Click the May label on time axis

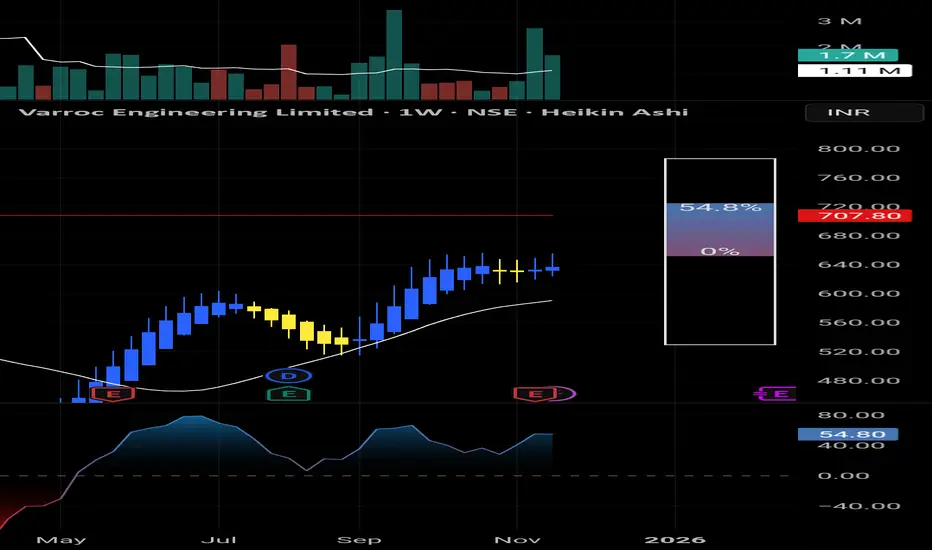click(x=61, y=540)
